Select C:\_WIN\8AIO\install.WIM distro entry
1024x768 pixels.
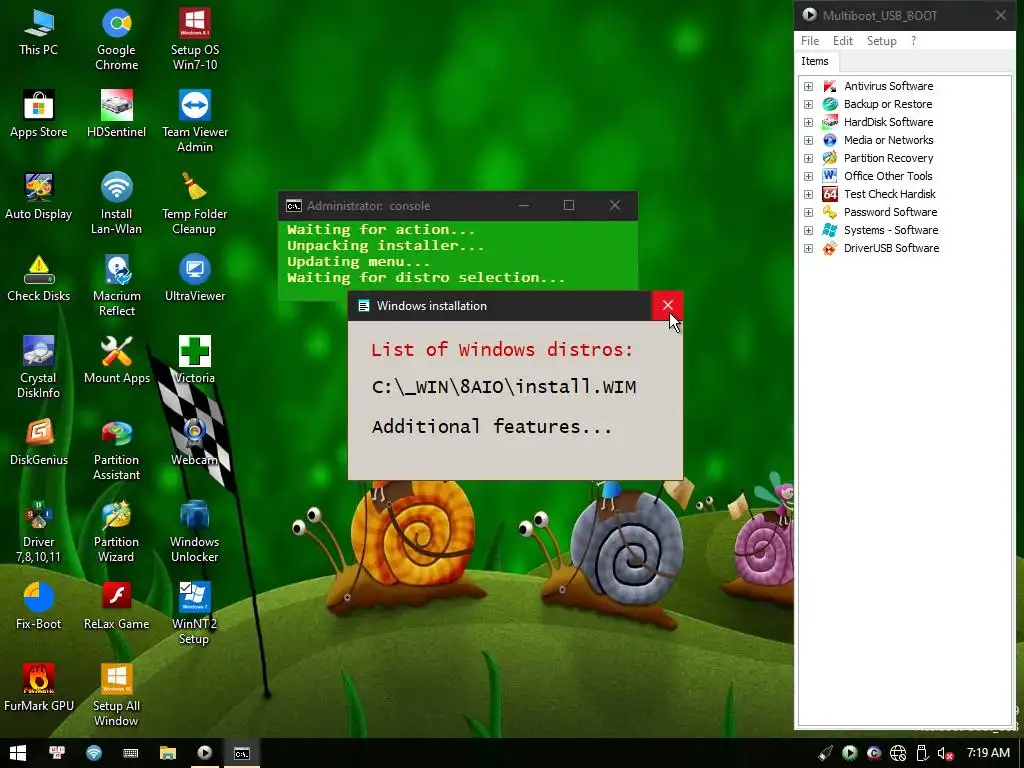(x=504, y=387)
